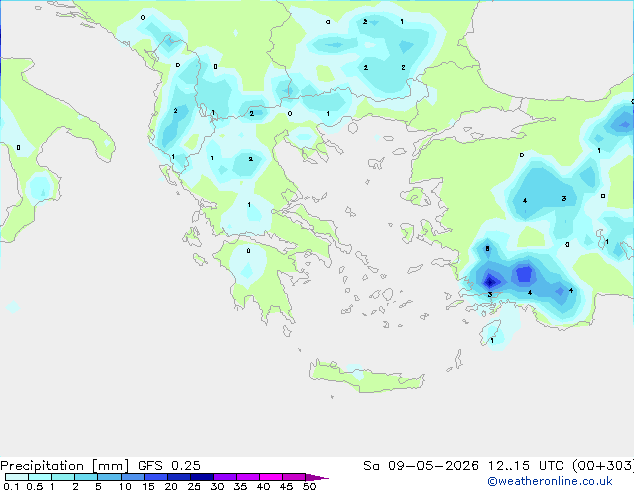Screen dimensions: 634x490
Task: Click the "10" legend scale value
Action: [125, 486]
